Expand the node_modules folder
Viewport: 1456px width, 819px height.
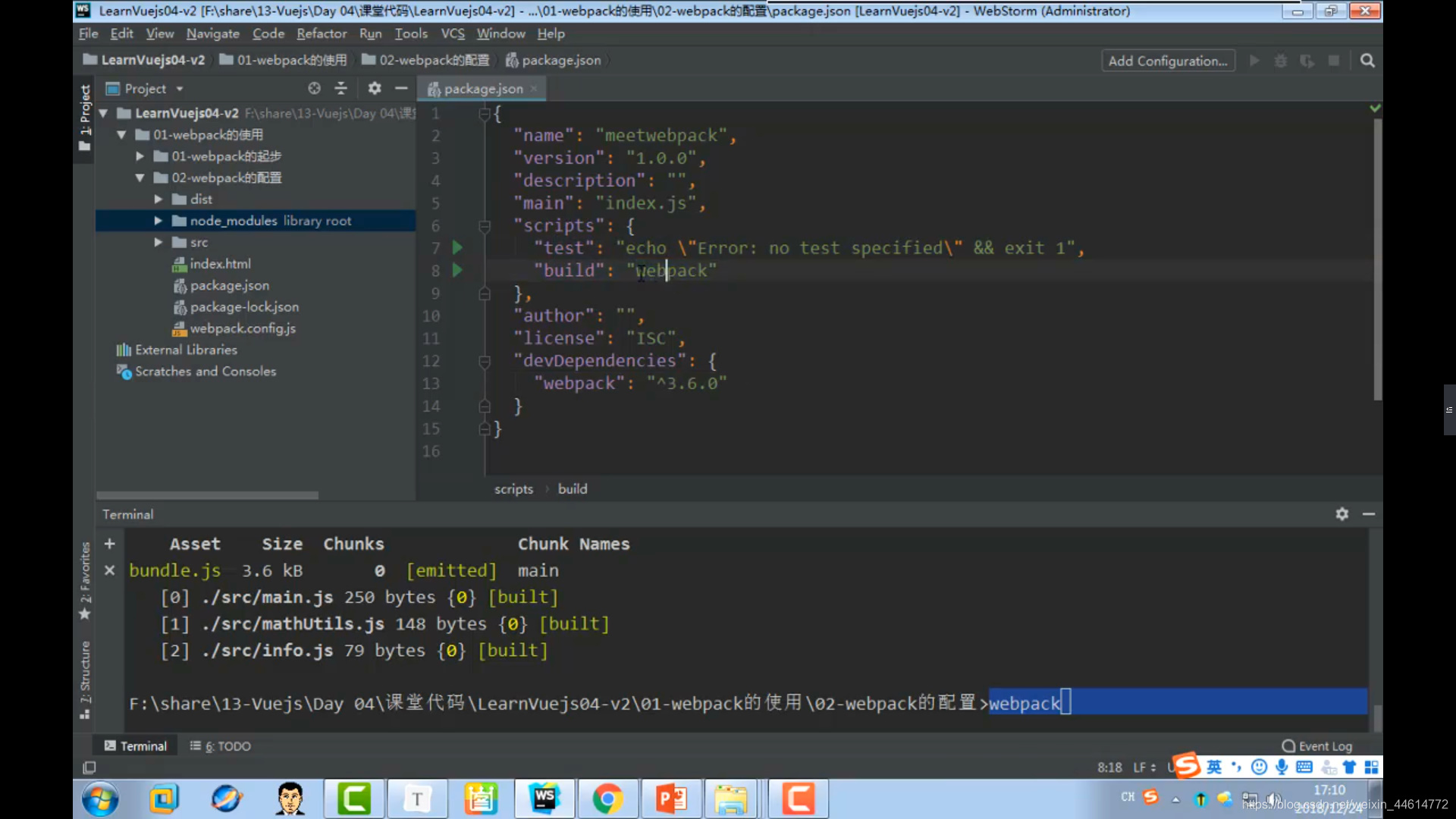click(158, 221)
